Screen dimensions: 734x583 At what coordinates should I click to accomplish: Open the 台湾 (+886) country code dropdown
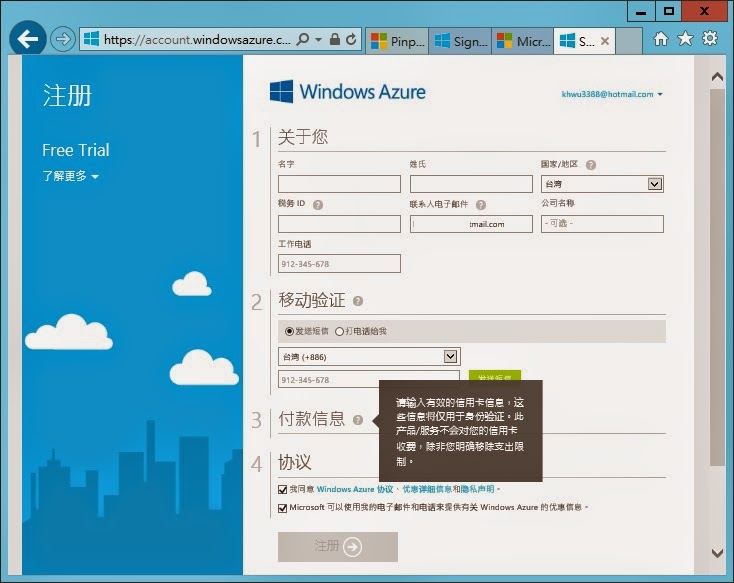(x=369, y=357)
